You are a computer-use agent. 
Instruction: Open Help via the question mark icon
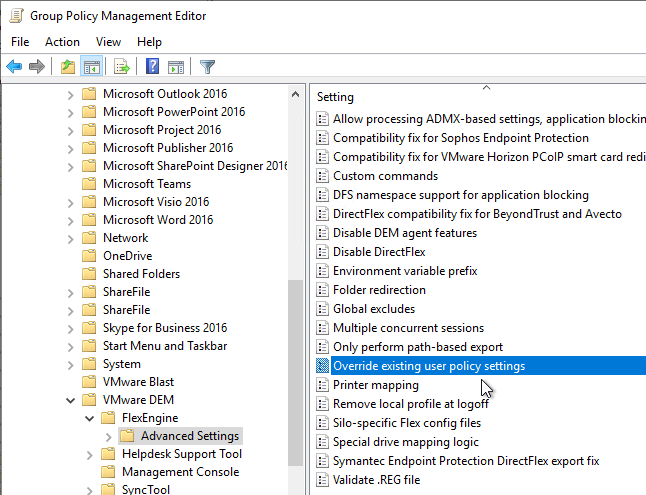point(152,66)
